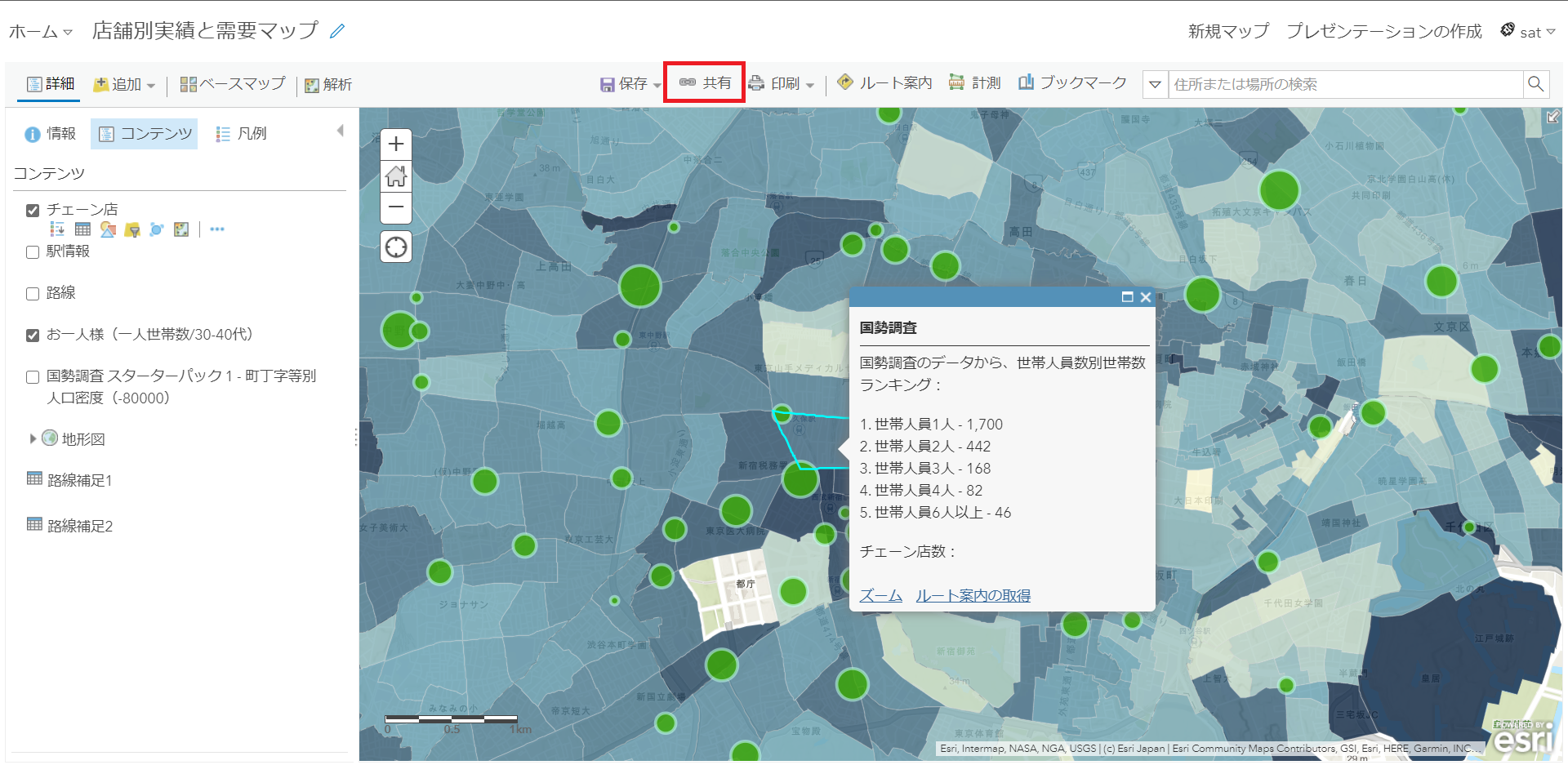Viewport: 1568px width, 765px height.
Task: Click the Esri logo on map
Action: point(1523,738)
